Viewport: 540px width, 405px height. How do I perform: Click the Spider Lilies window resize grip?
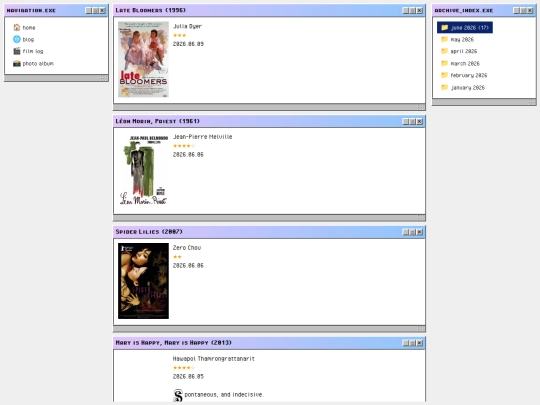(421, 329)
